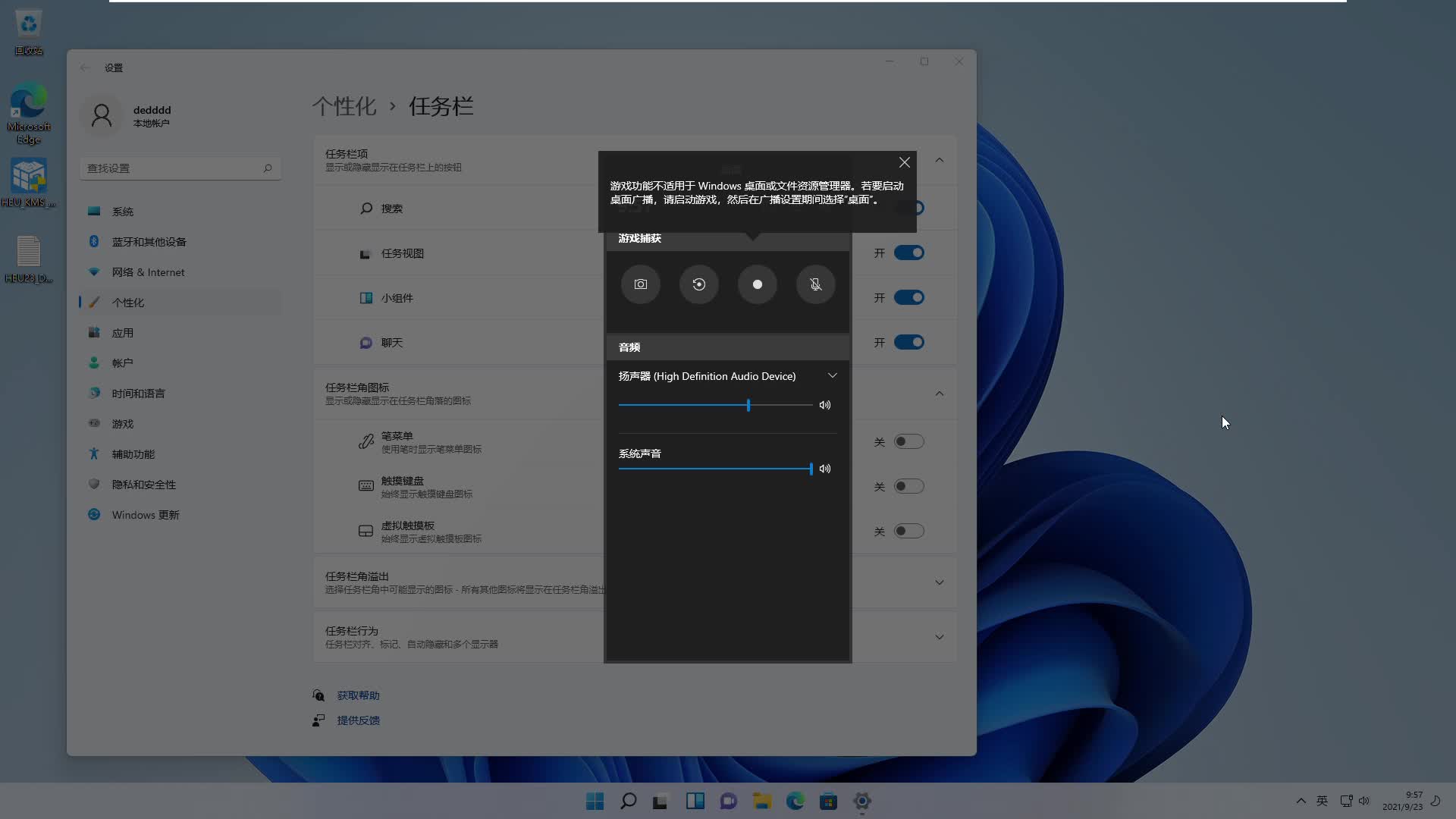Open the notification moon icon
Screen dimensions: 1456x819
1436,801
